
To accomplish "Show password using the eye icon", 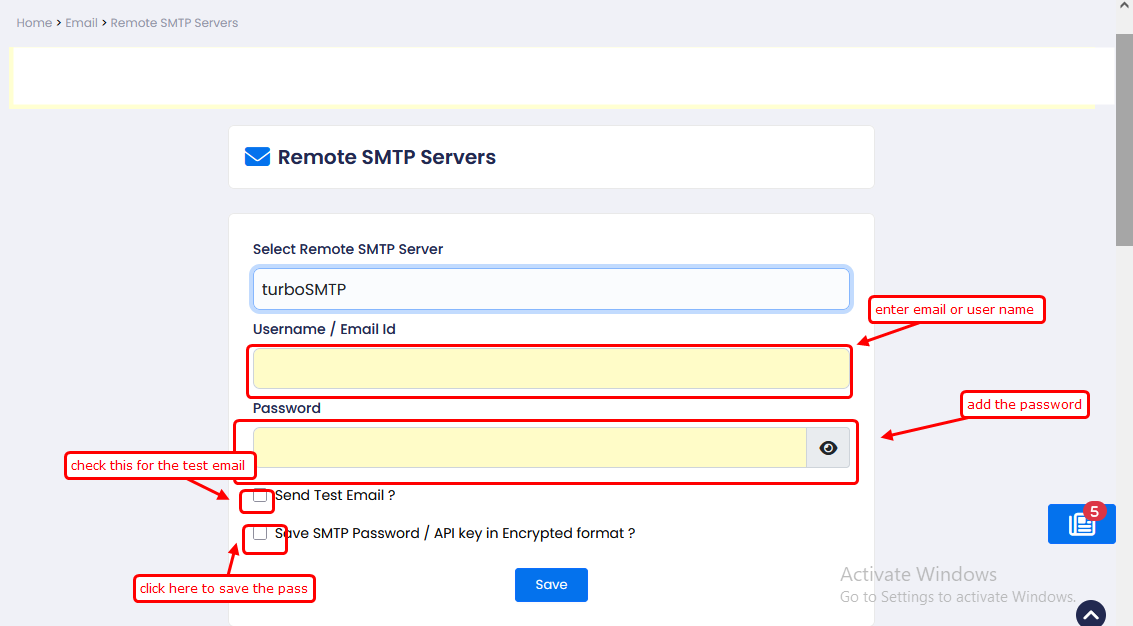I will tap(828, 448).
